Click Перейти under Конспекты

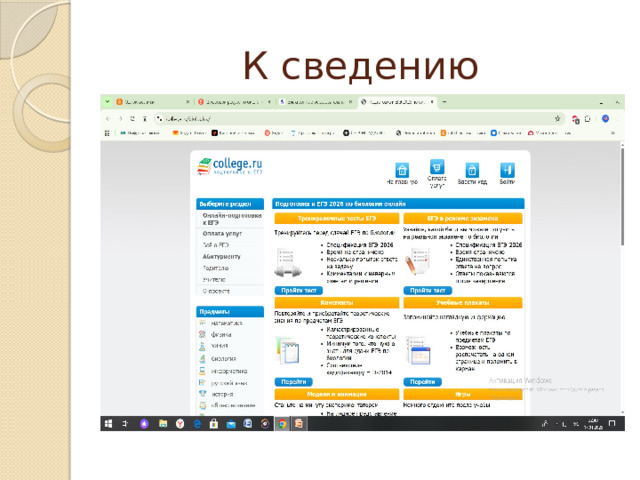click(x=294, y=382)
